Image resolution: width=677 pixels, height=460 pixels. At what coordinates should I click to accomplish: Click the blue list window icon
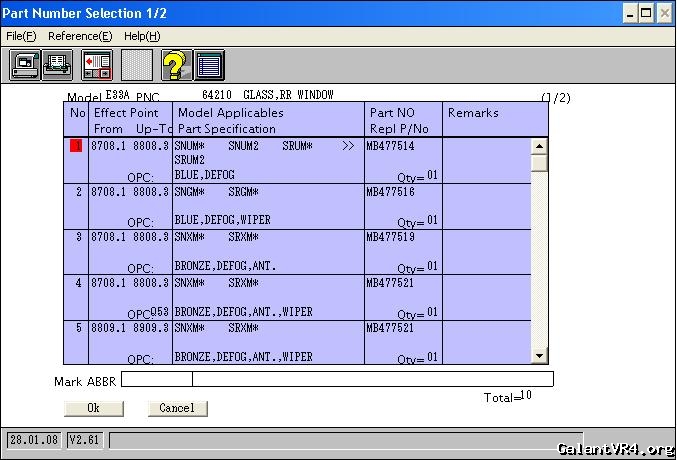pyautogui.click(x=209, y=65)
